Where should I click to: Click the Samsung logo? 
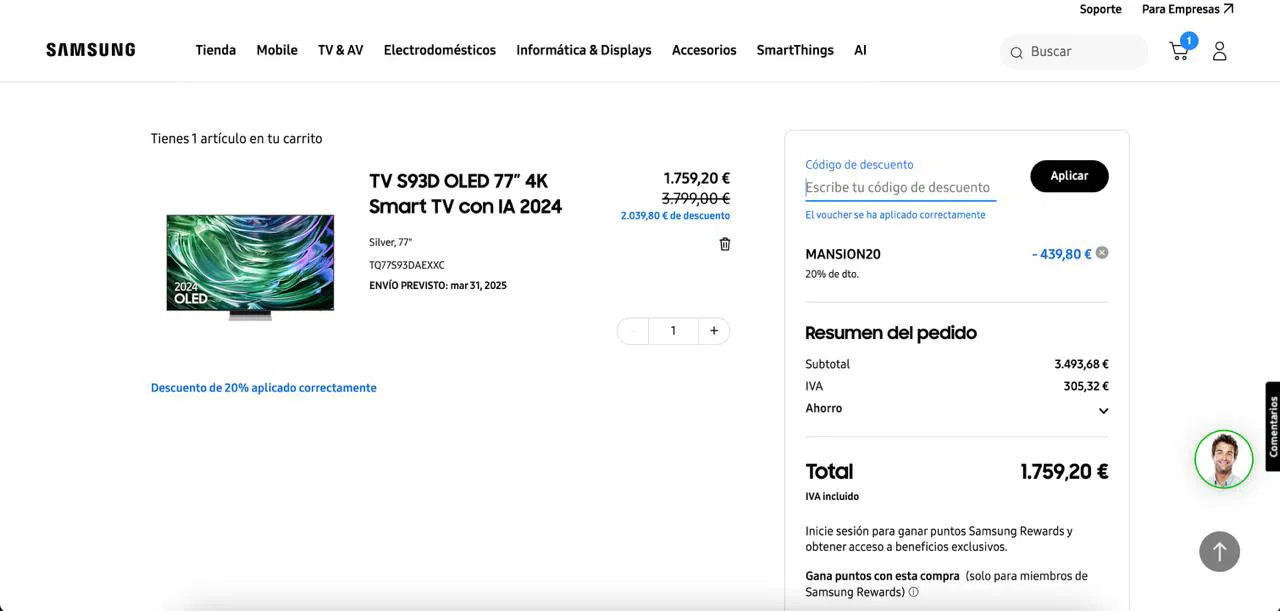(90, 50)
